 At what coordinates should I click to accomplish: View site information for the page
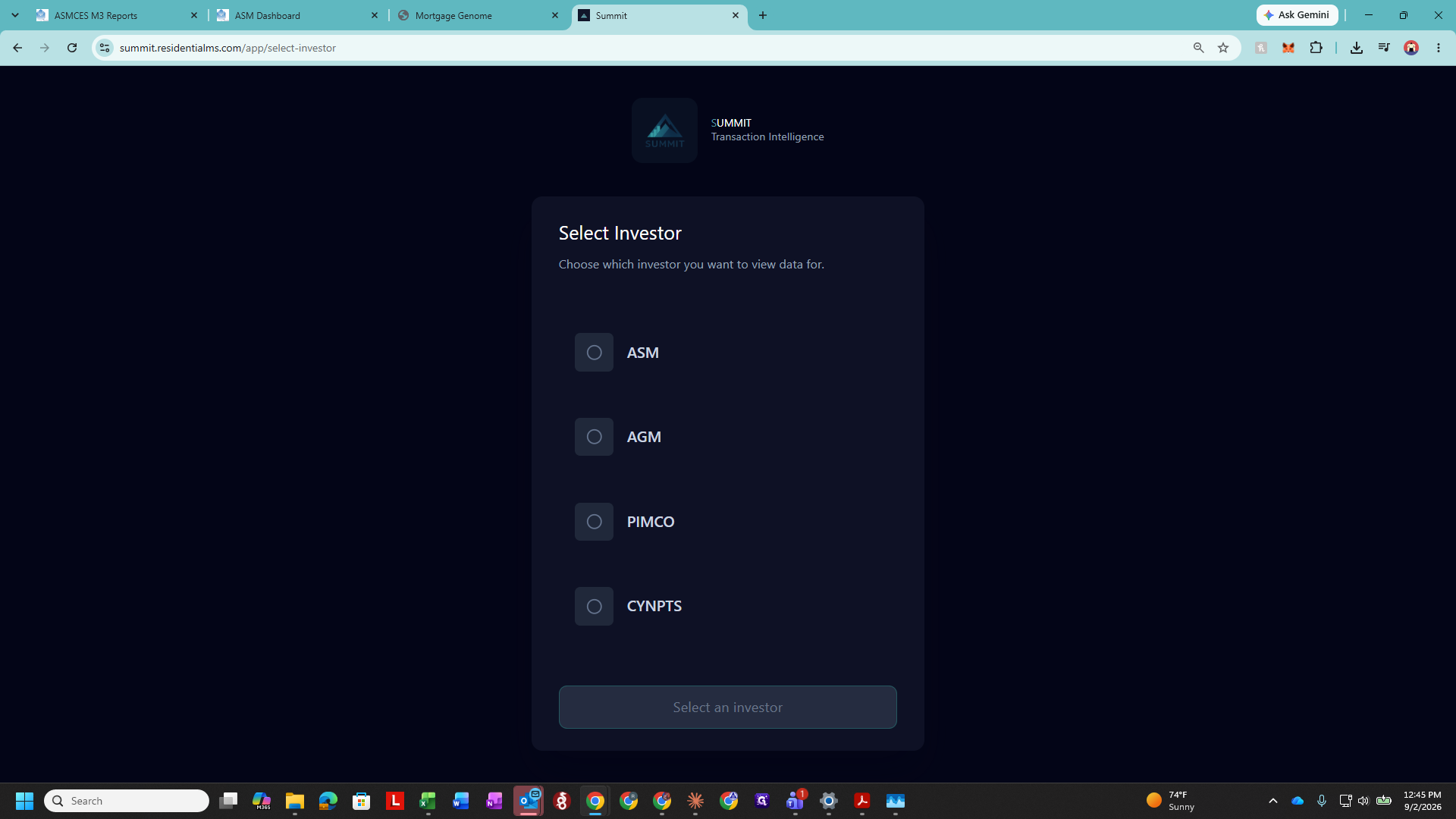pyautogui.click(x=105, y=48)
